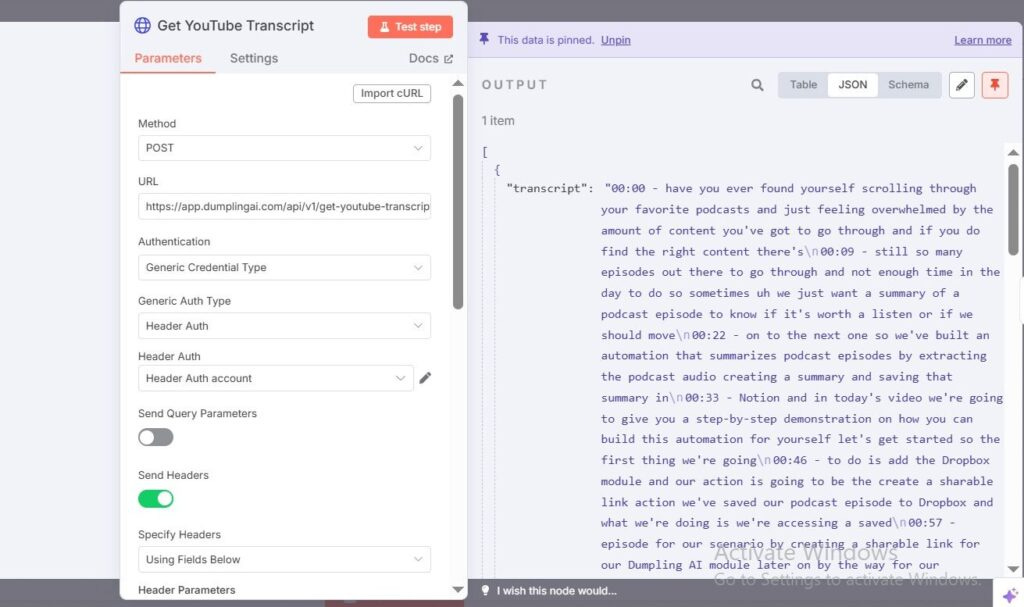The image size is (1024, 607).
Task: Click the external link icon beside Docs
Action: [x=448, y=59]
